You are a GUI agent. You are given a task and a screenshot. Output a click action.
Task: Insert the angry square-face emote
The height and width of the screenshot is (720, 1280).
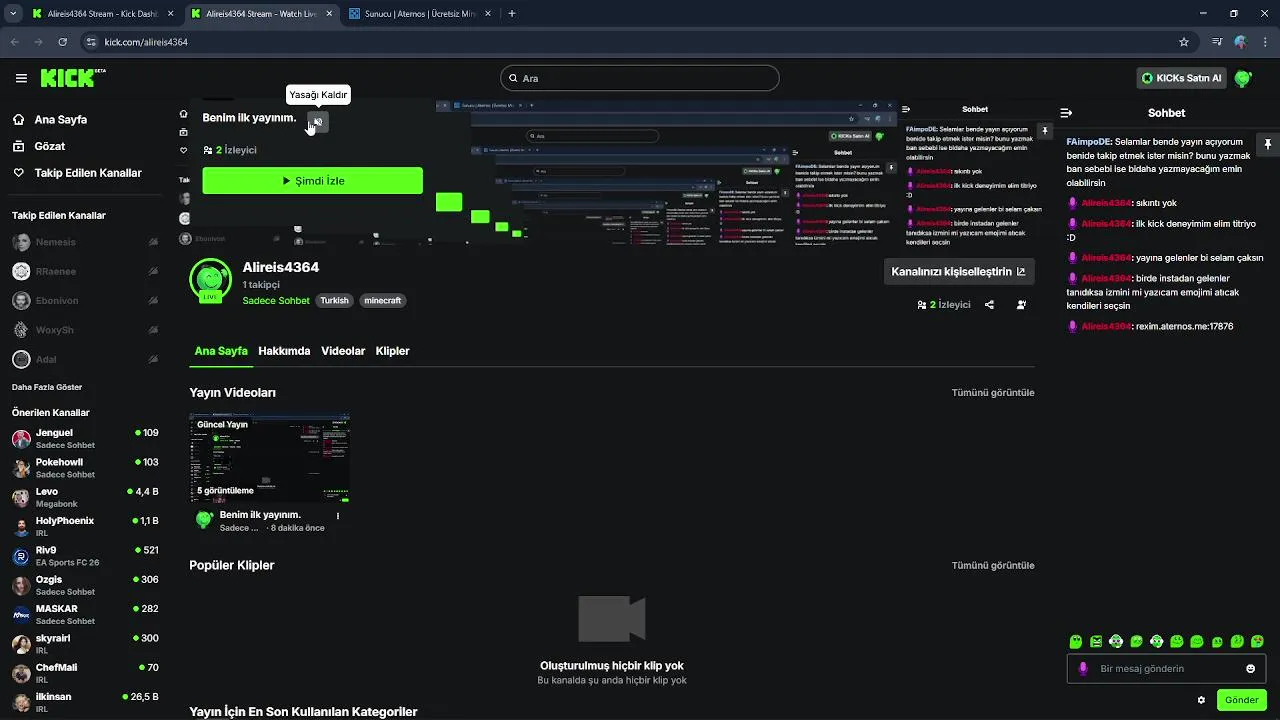tap(1096, 641)
